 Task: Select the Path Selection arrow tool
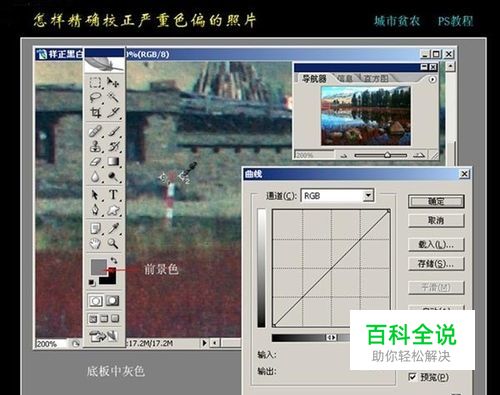(x=95, y=195)
